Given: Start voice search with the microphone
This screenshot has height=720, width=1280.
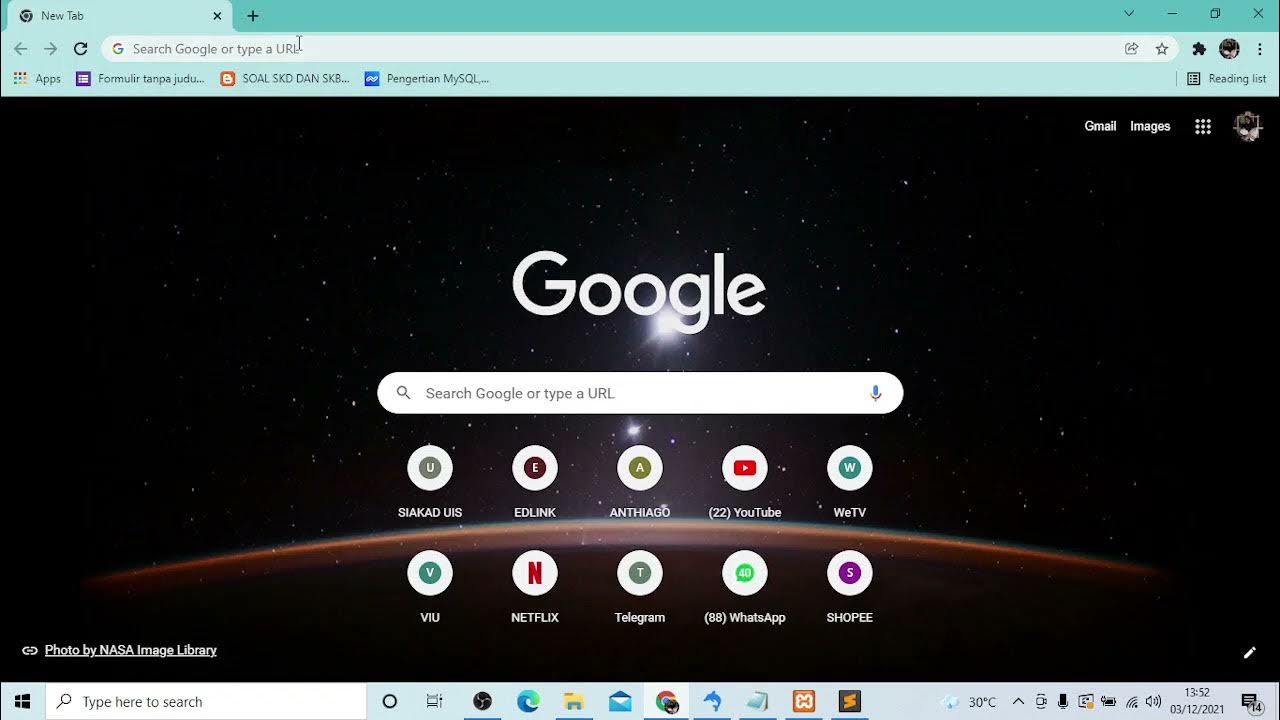Looking at the screenshot, I should click(876, 393).
